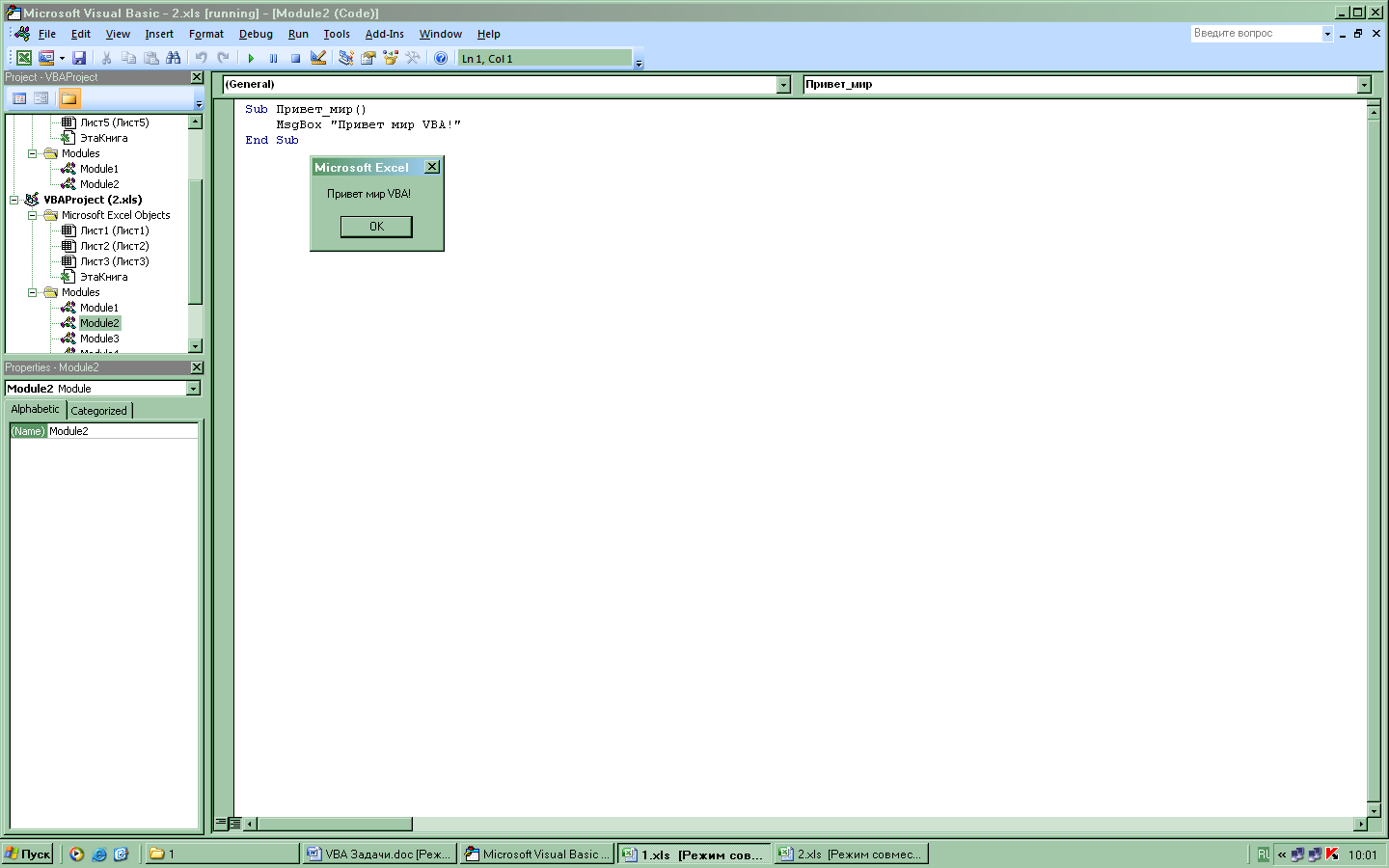
Task: Open Tools menu
Action: [x=337, y=34]
